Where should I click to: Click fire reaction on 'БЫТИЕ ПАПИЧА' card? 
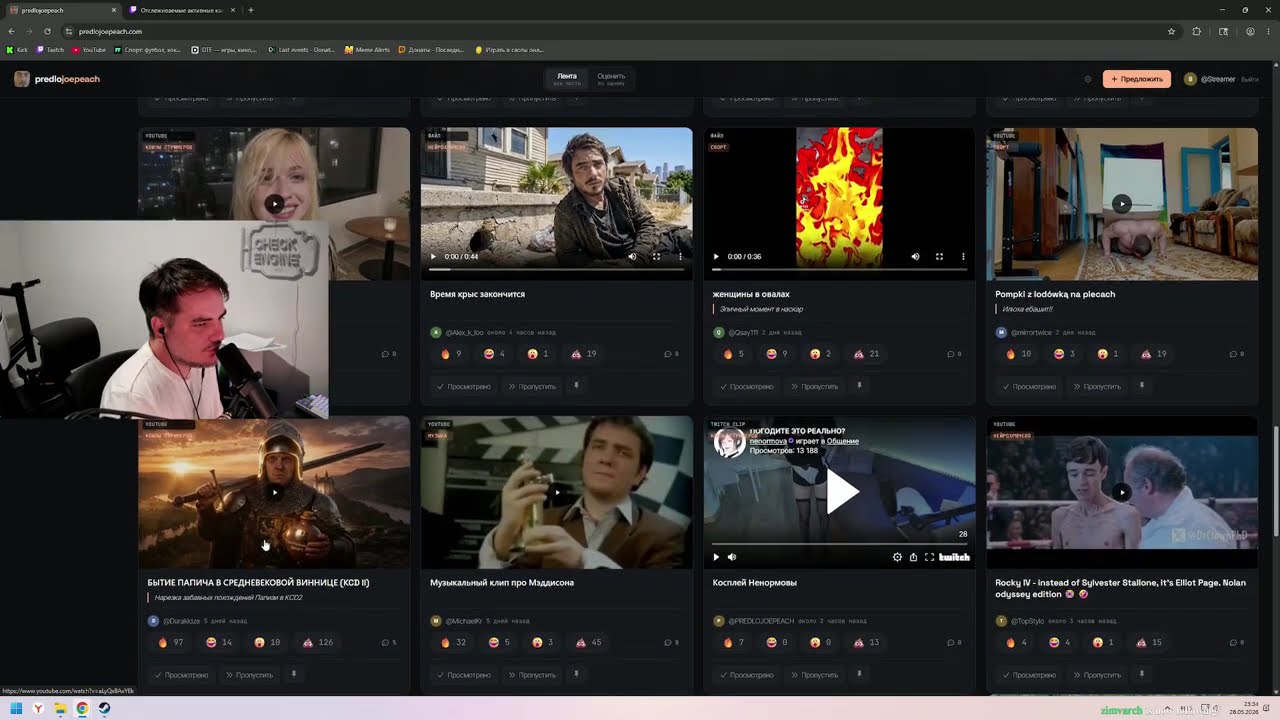click(170, 642)
